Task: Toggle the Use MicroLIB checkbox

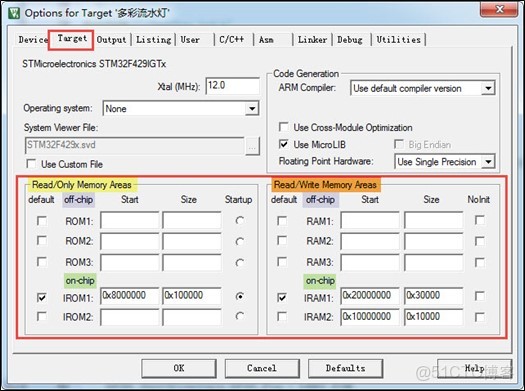Action: 283,144
